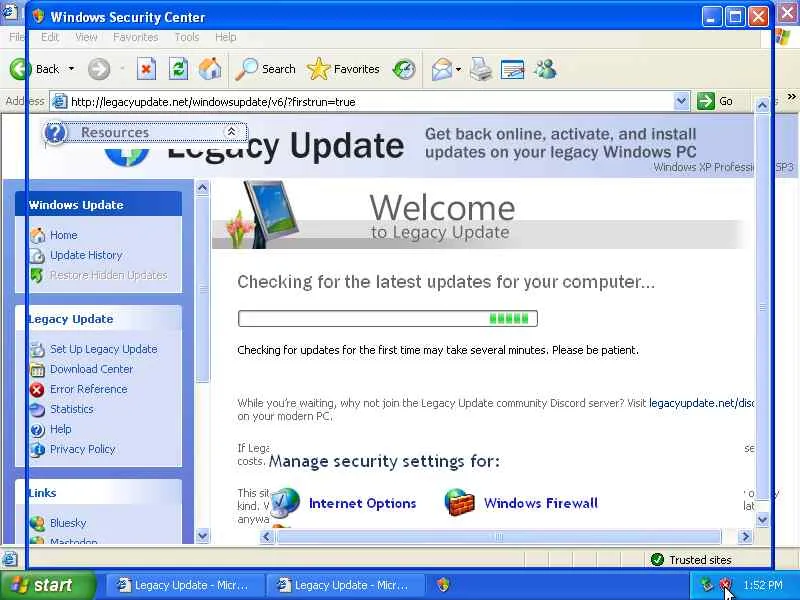Open the sidebar Help link

tap(61, 429)
